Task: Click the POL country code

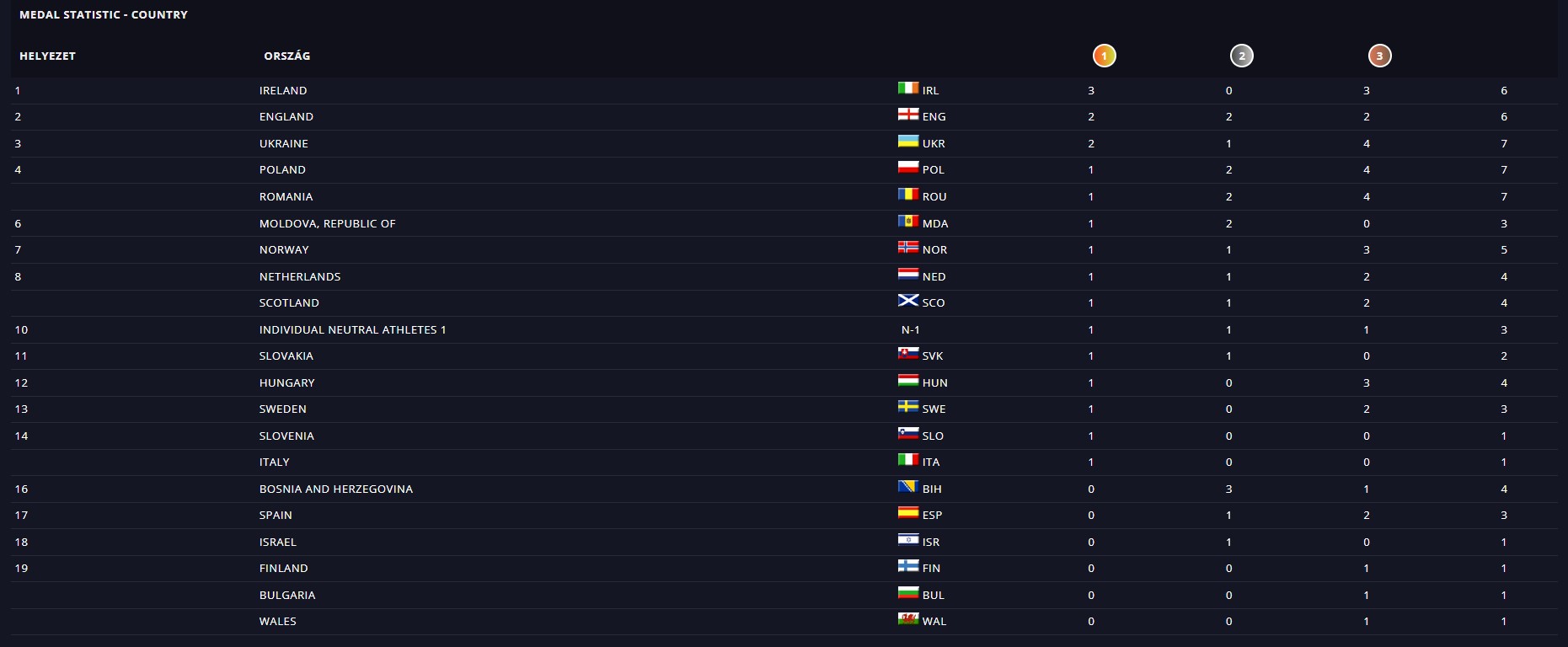Action: (x=933, y=170)
